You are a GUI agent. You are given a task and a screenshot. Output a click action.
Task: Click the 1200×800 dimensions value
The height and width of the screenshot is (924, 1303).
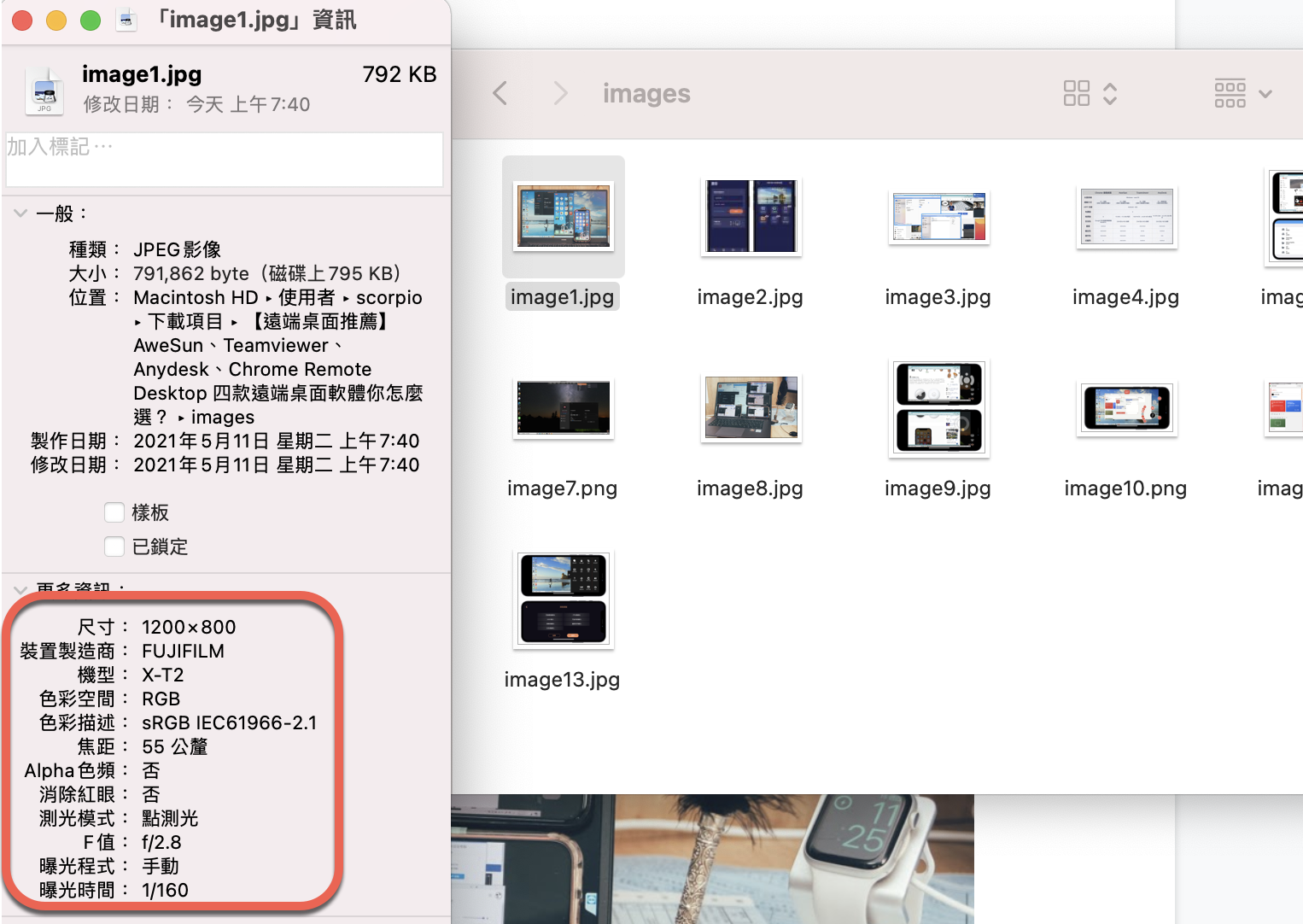tap(189, 627)
